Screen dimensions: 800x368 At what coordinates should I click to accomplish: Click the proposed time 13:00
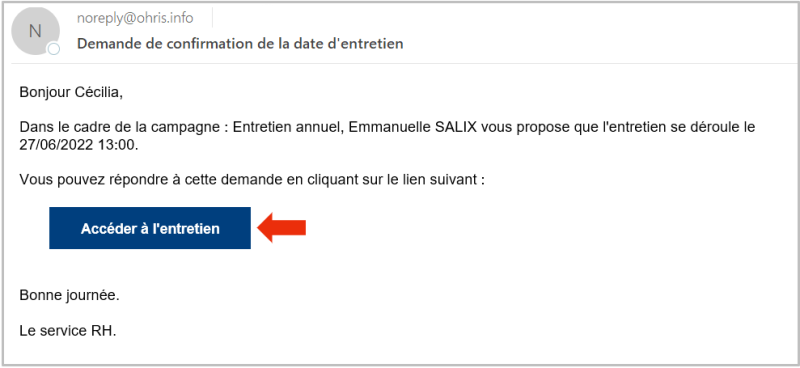117,145
